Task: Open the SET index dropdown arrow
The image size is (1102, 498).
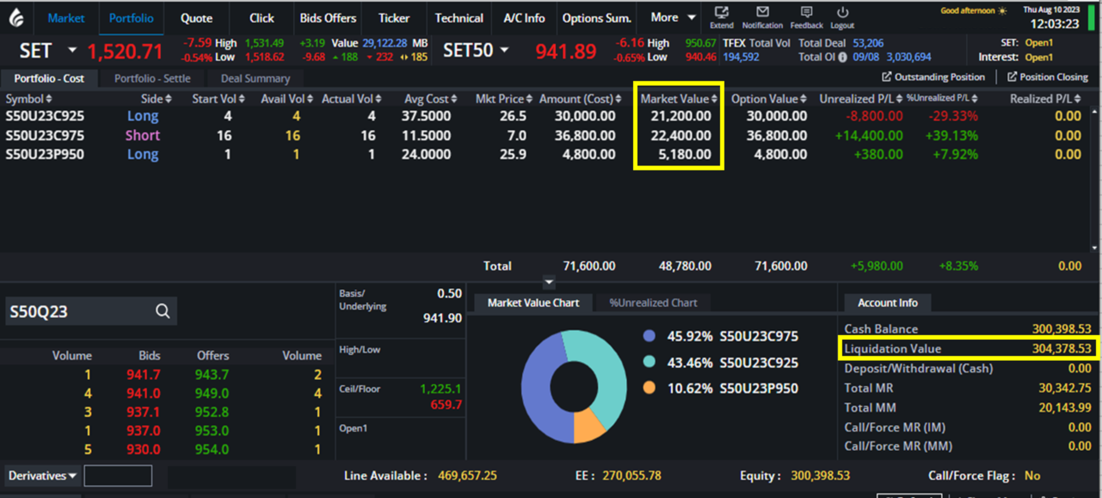Action: 72,50
